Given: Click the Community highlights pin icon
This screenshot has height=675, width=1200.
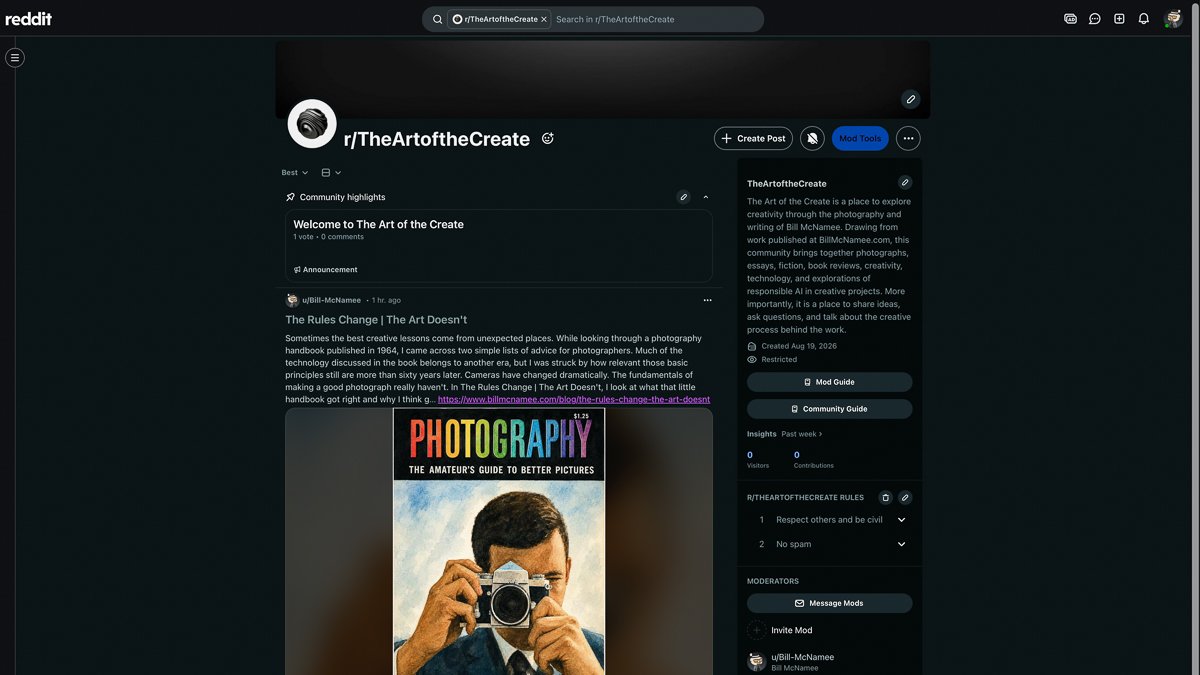Looking at the screenshot, I should (x=290, y=197).
